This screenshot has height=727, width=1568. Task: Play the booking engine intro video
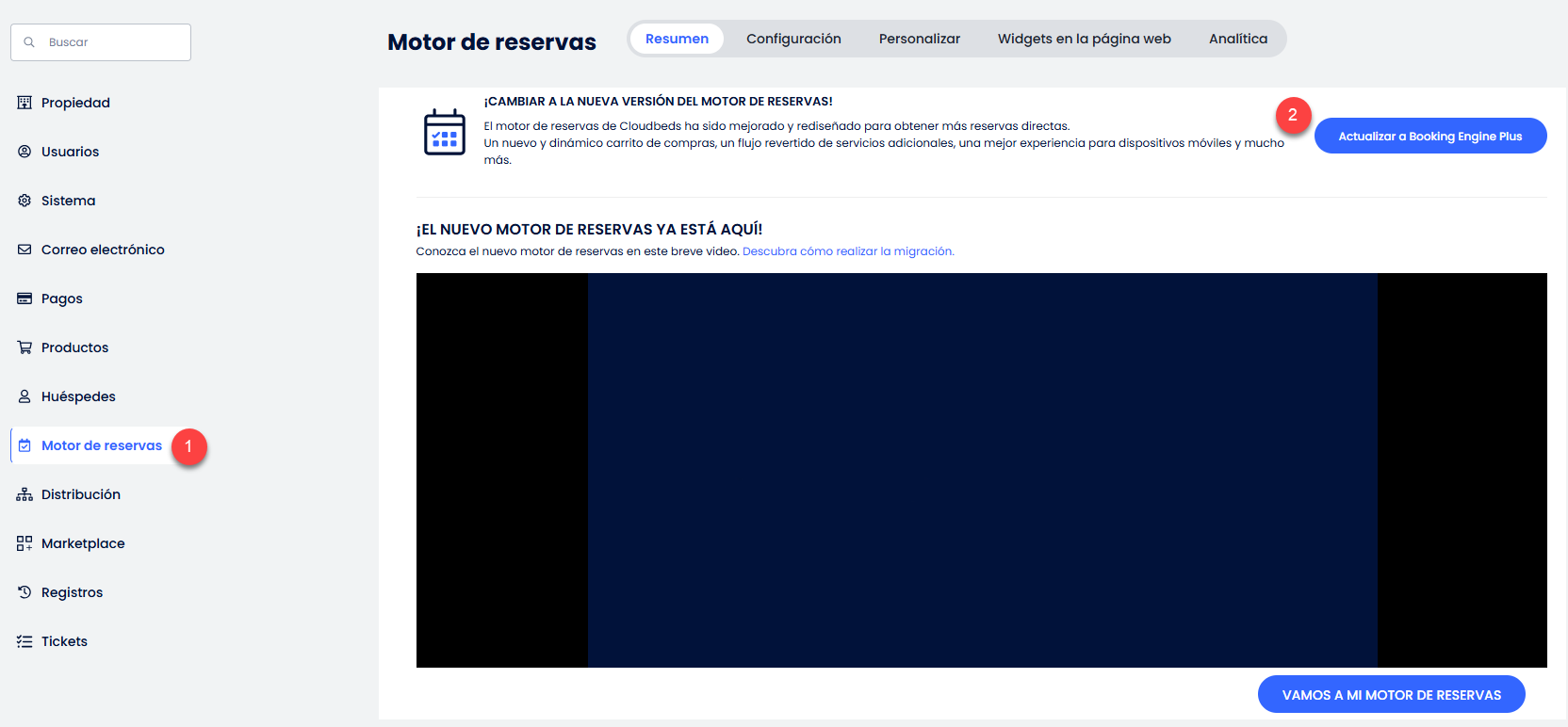point(982,470)
